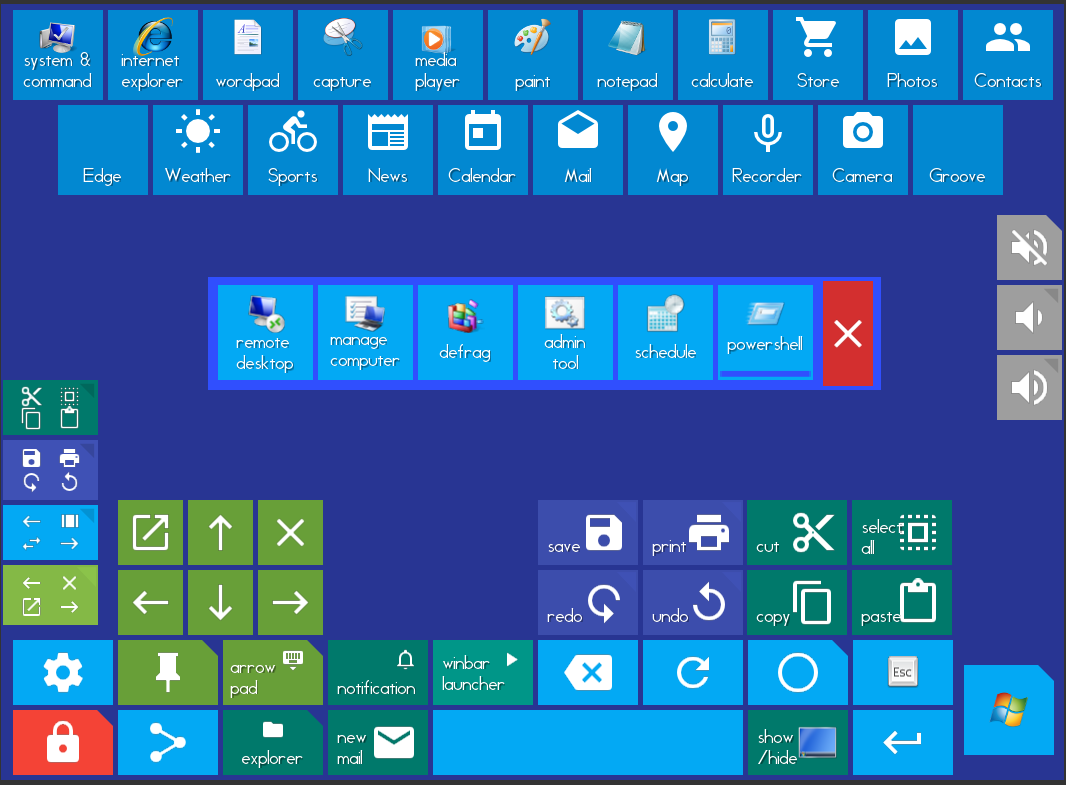
Task: Mute the sound with the speaker-off button
Action: point(1029,247)
